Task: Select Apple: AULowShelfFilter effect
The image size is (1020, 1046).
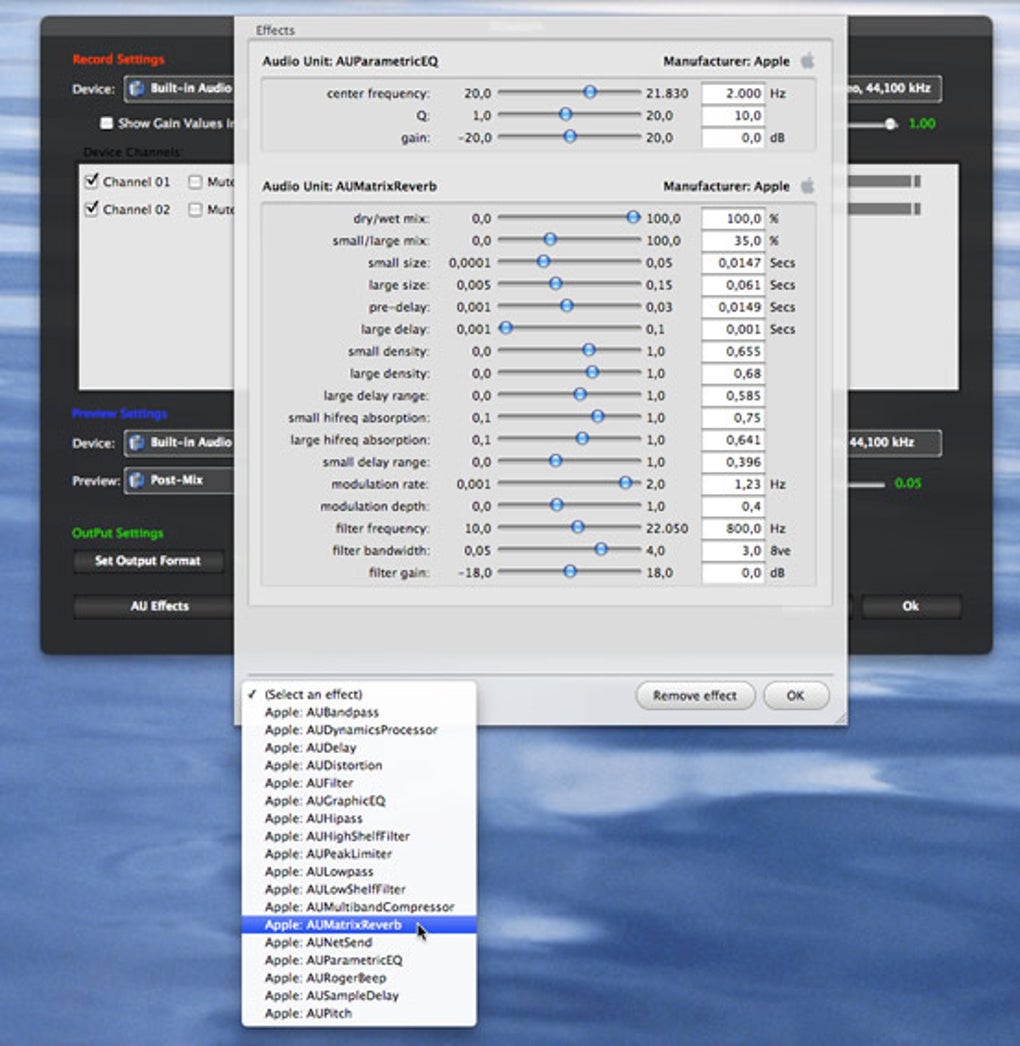Action: tap(359, 889)
